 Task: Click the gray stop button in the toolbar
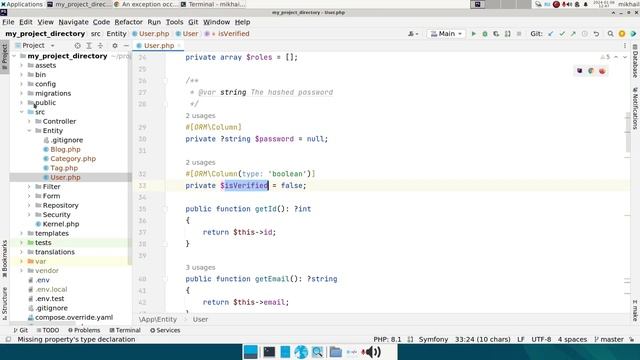(x=519, y=34)
